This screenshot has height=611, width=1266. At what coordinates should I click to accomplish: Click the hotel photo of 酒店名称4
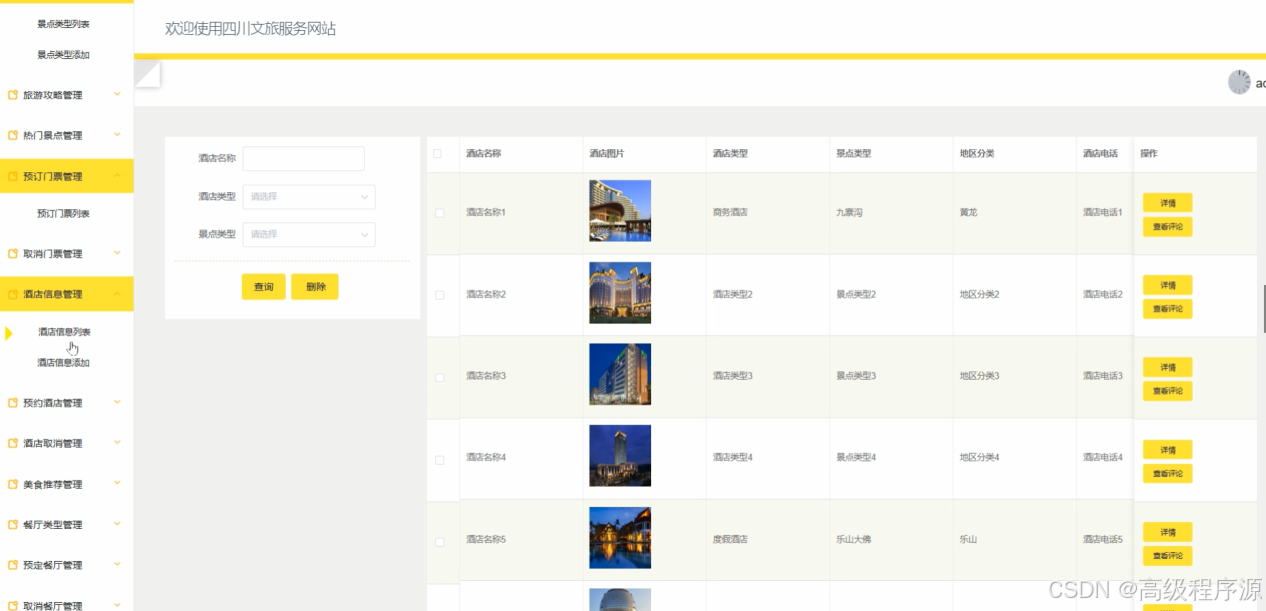pyautogui.click(x=620, y=456)
